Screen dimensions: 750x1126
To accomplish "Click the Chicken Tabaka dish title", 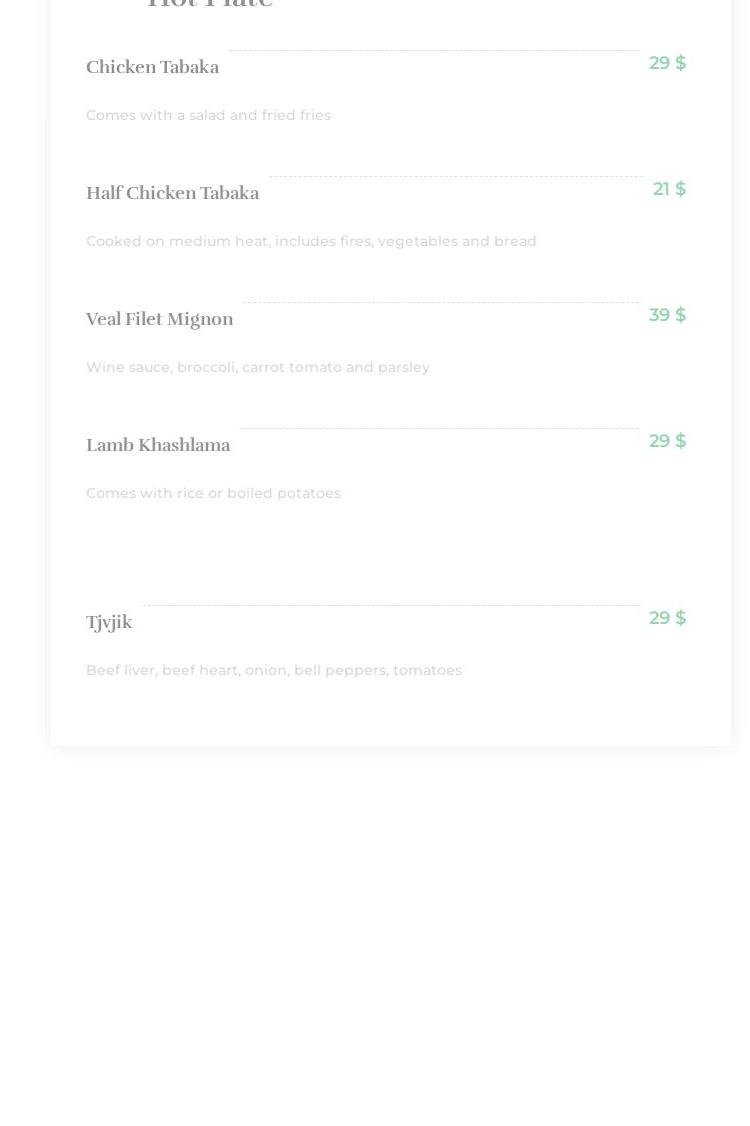I will click(152, 67).
